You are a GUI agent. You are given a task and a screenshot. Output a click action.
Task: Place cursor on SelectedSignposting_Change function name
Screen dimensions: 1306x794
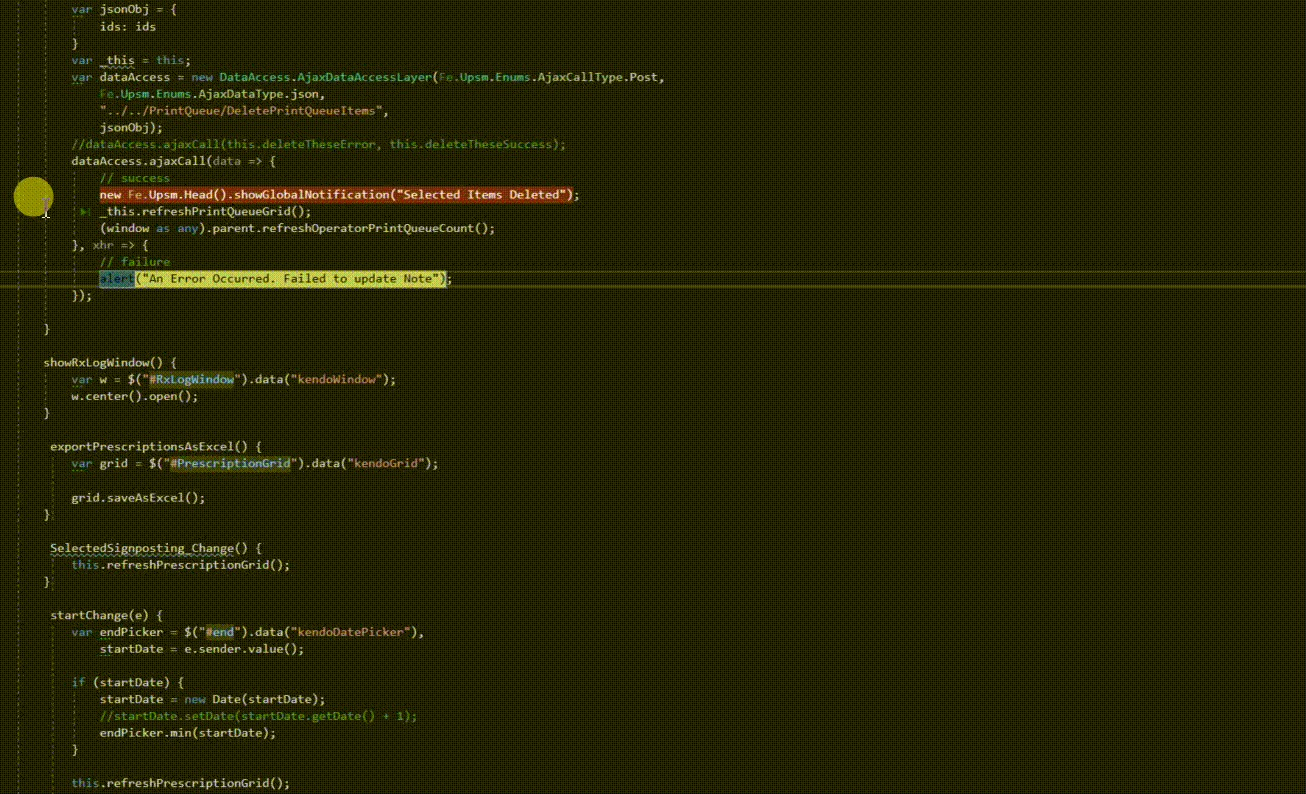click(145, 547)
